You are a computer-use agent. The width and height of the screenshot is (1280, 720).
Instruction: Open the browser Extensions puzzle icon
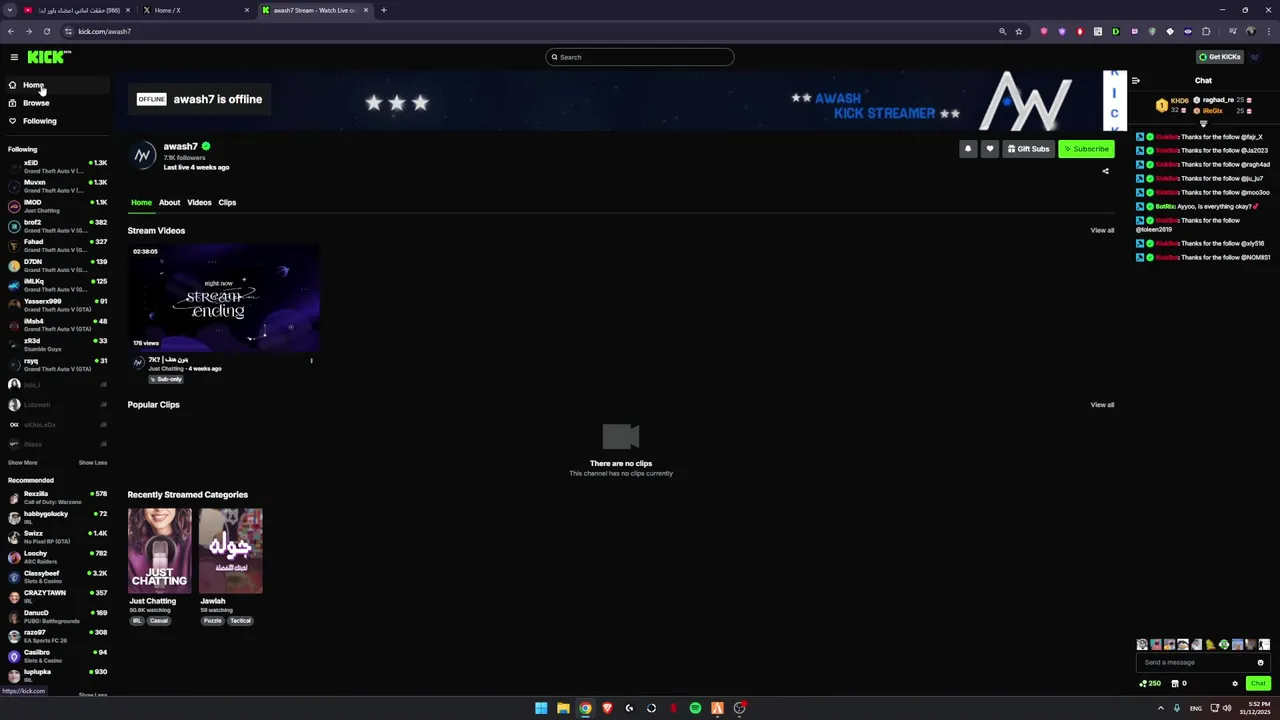click(x=1206, y=31)
